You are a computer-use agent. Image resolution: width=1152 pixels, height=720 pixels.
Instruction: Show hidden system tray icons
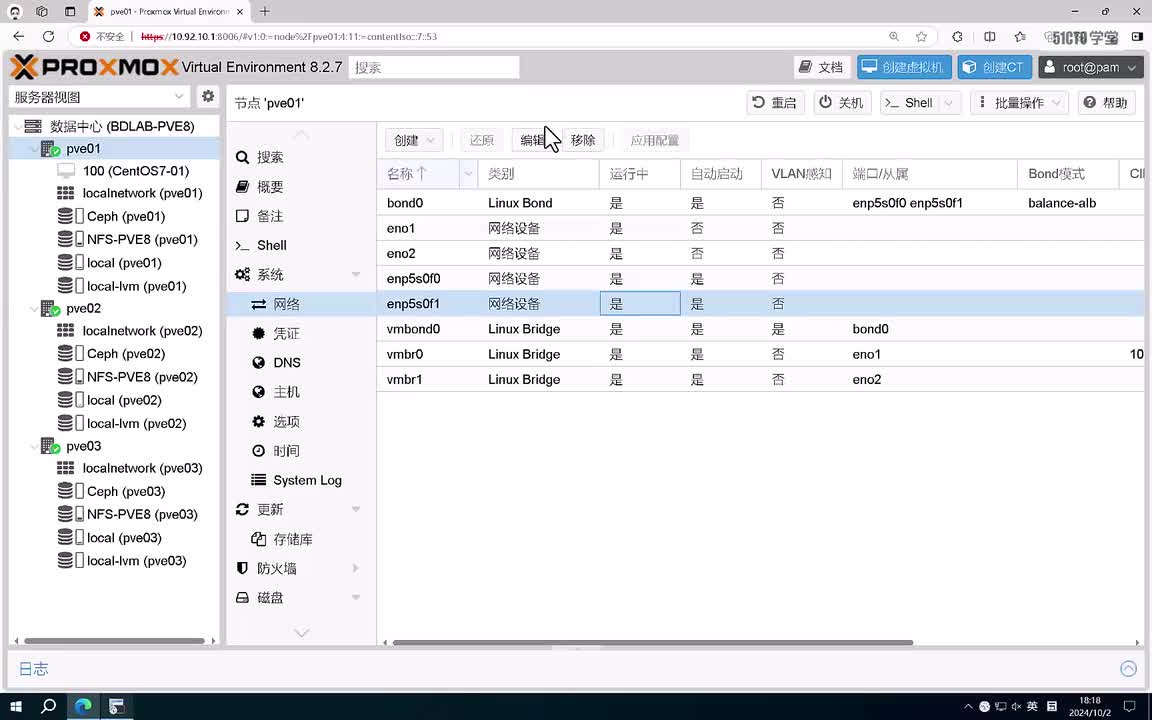coord(968,707)
